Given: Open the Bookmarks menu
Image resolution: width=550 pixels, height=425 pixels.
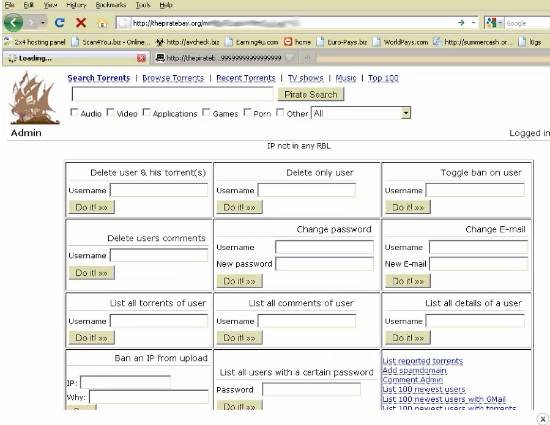Looking at the screenshot, I should click(x=110, y=5).
